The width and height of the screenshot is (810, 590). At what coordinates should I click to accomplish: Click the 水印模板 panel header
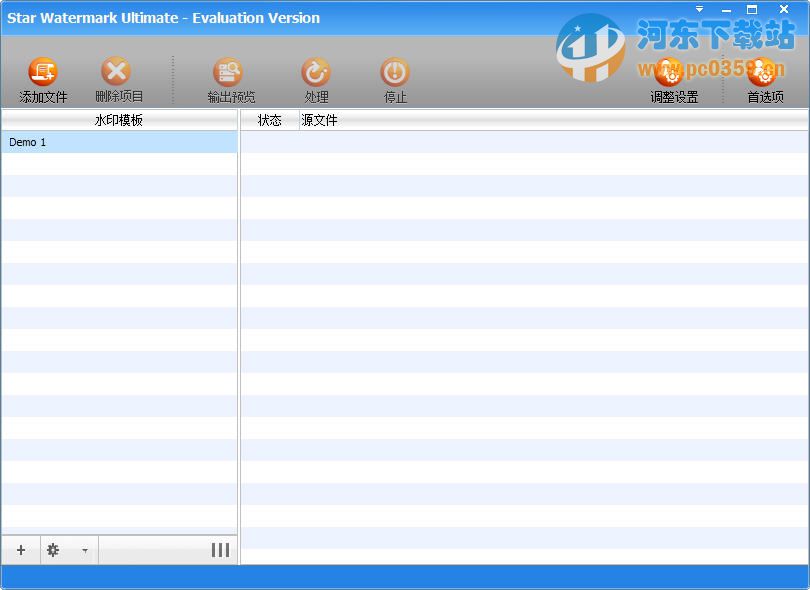click(x=119, y=119)
